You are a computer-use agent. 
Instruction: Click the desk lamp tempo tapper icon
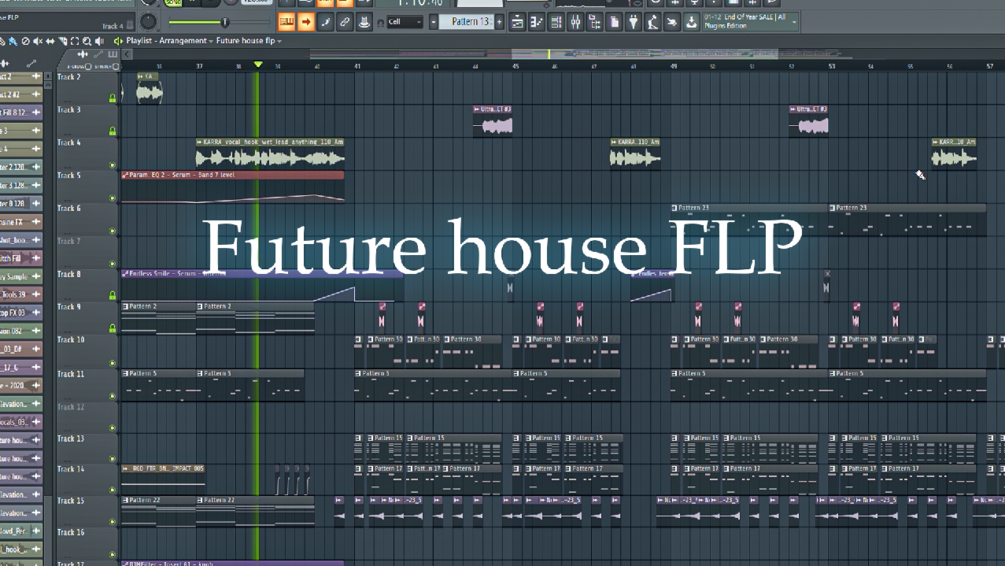coord(652,22)
